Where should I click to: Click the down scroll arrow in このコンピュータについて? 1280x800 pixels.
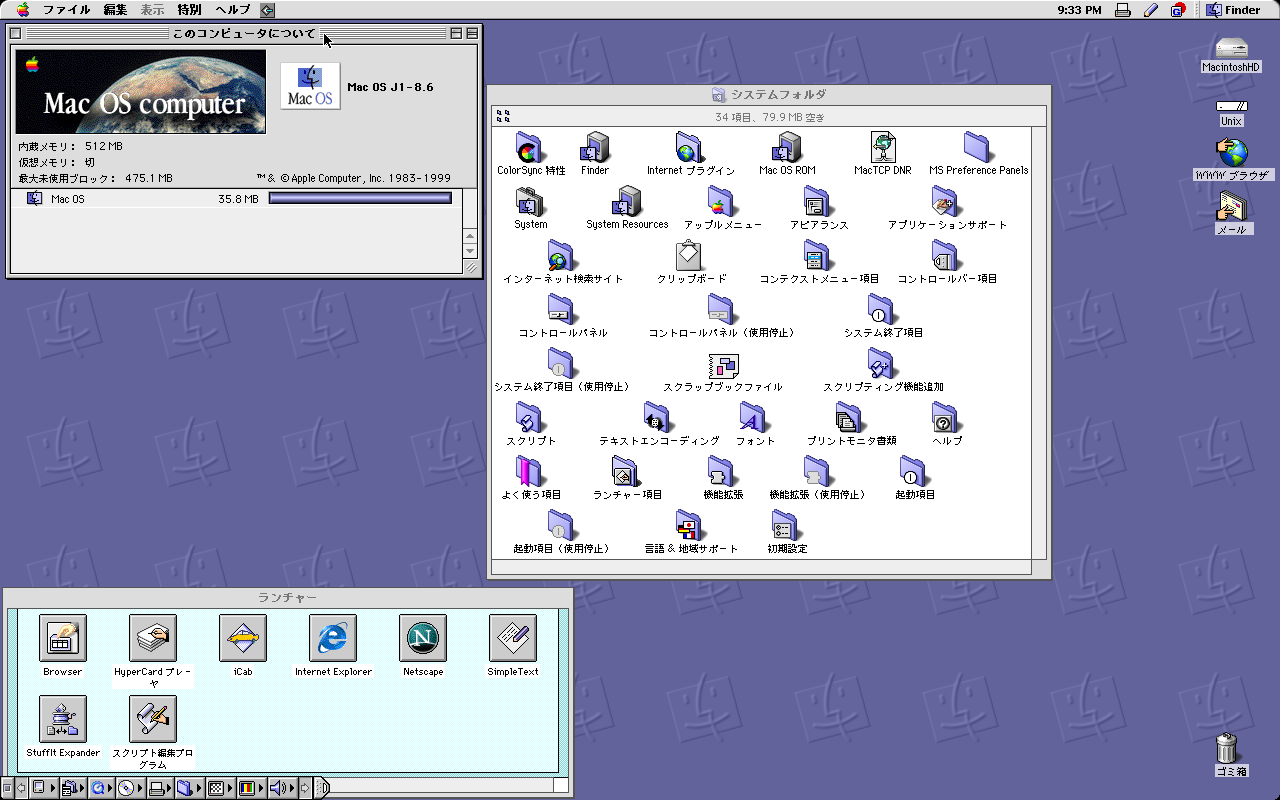[470, 252]
